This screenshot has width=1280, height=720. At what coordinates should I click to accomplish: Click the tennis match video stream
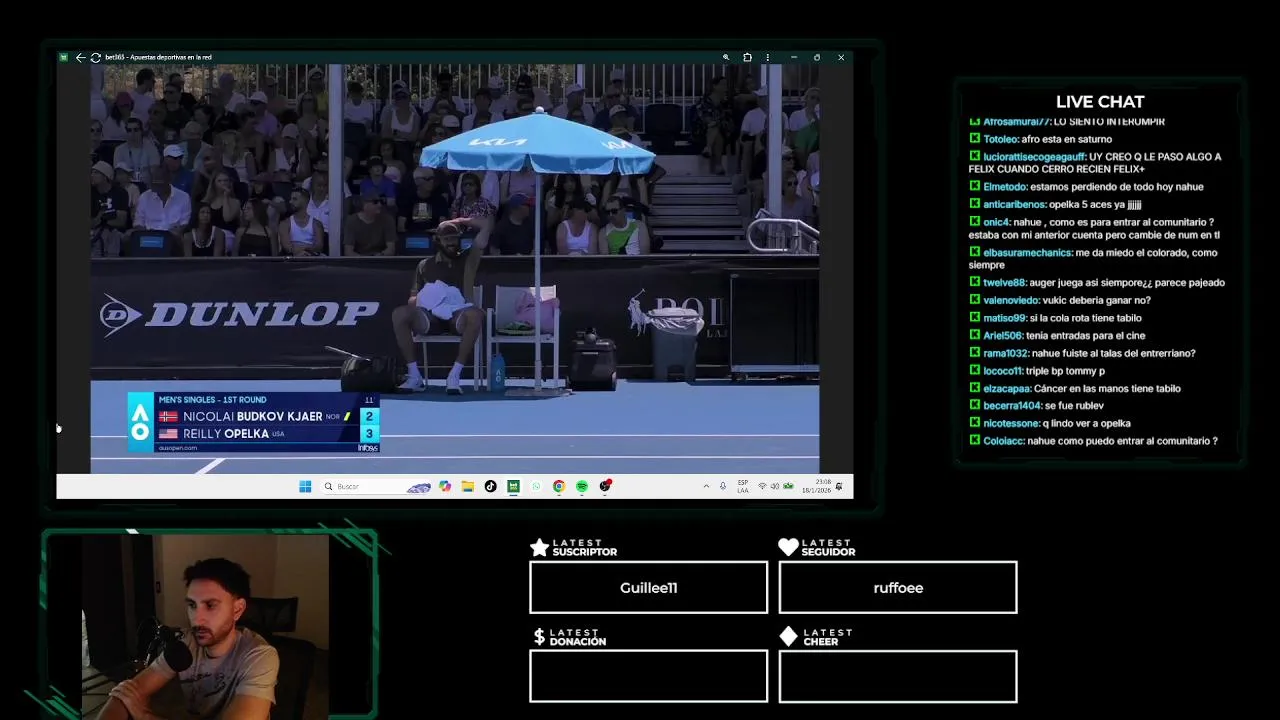pos(455,269)
